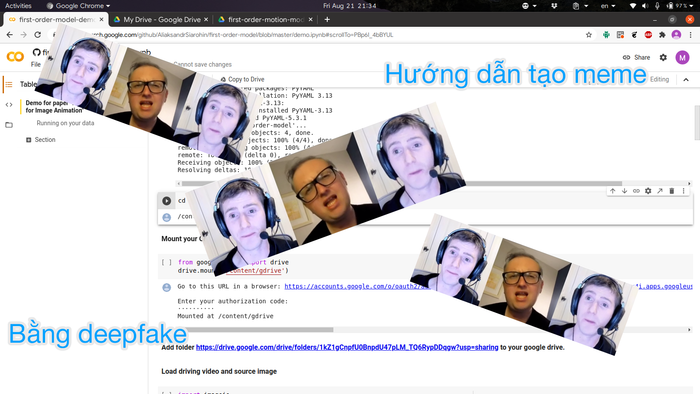Open the Editing mode dropdown
Screen dimensions: 700x394
pyautogui.click(x=659, y=79)
